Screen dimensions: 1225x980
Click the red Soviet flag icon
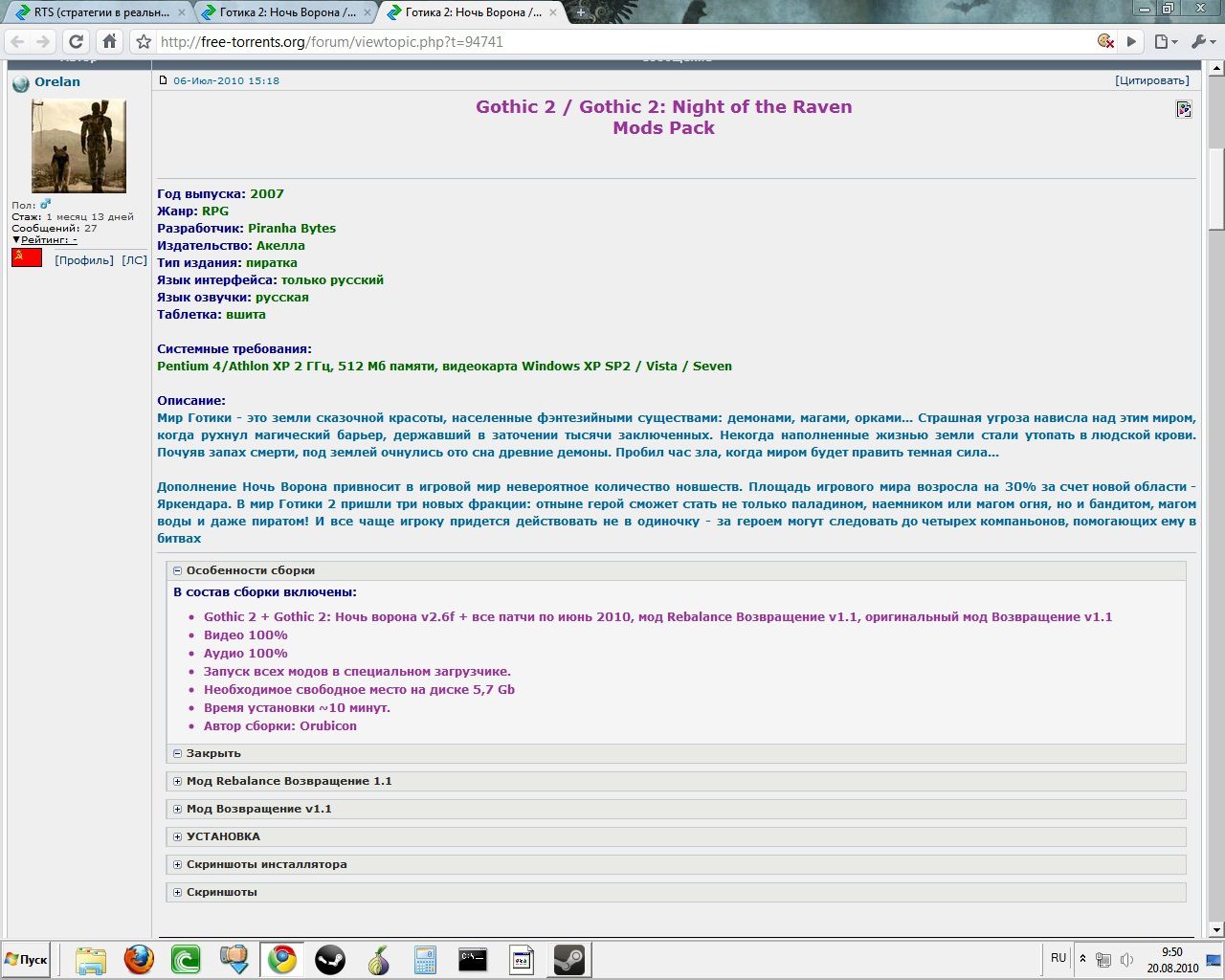[27, 257]
